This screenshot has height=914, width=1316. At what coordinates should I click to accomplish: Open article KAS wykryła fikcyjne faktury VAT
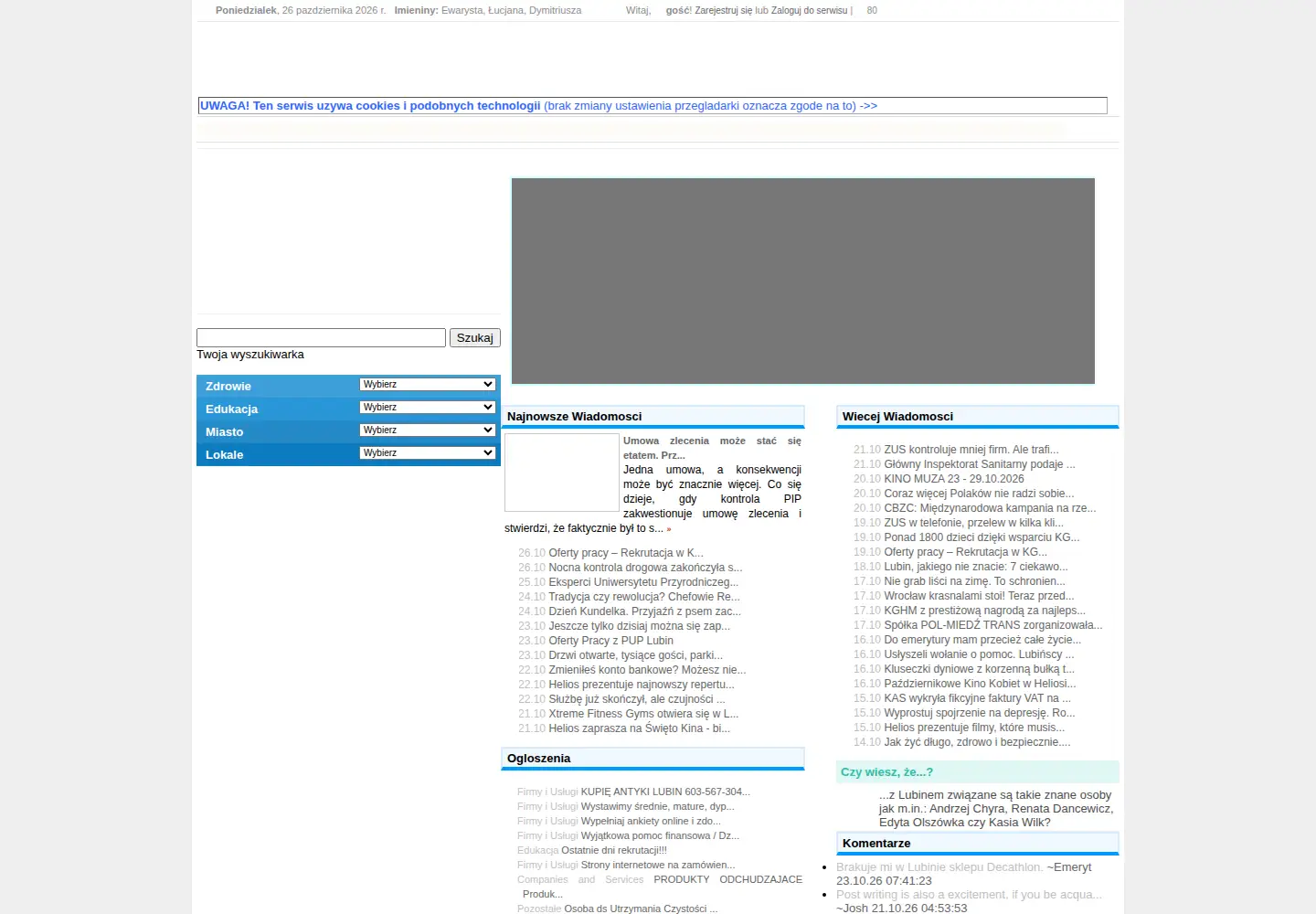coord(977,698)
